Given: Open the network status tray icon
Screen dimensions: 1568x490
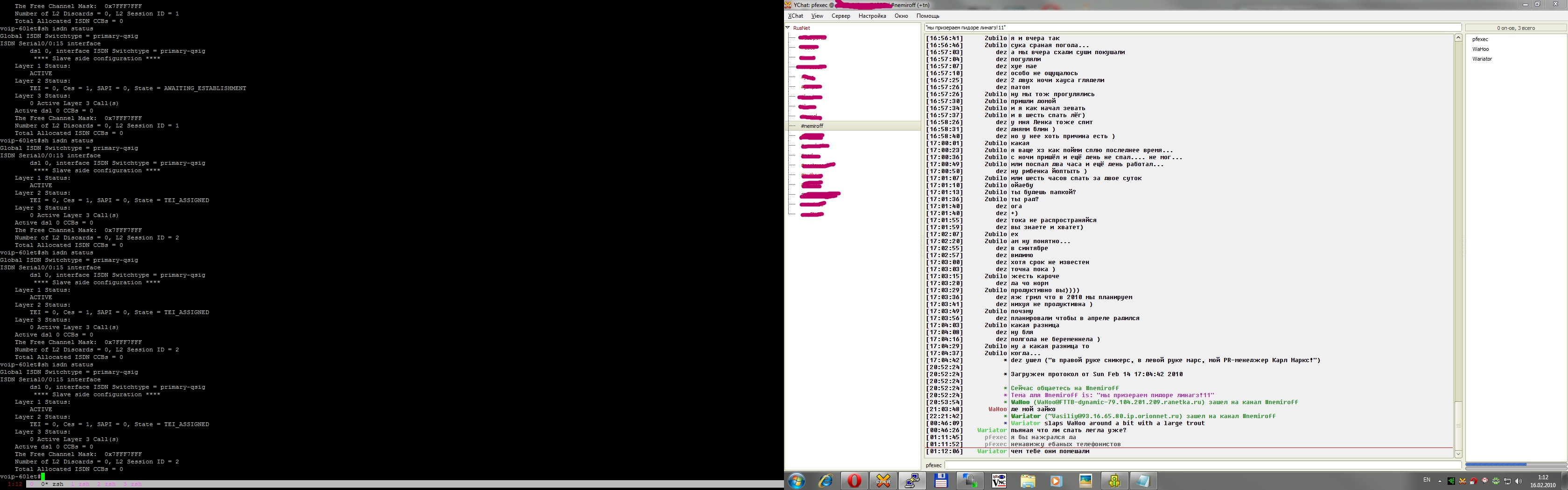Looking at the screenshot, I should coord(1507,482).
